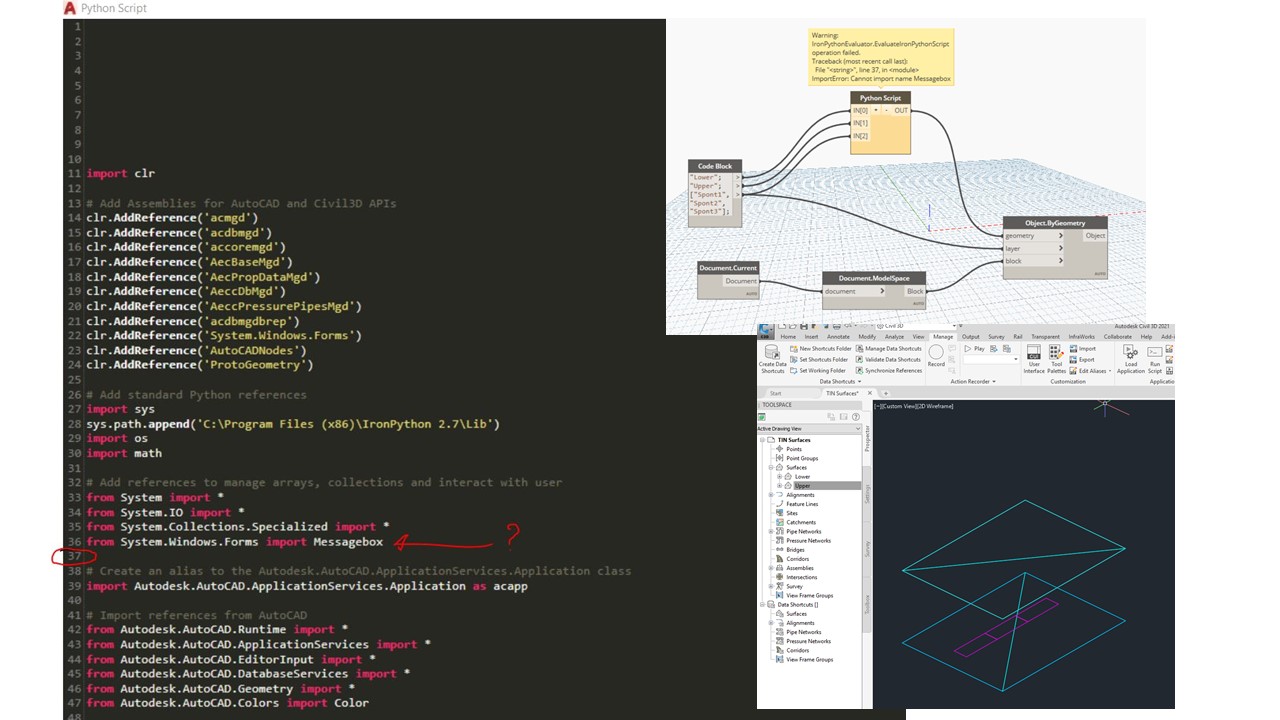This screenshot has width=1280, height=720.
Task: Open the Settings vertical toolspace tab
Action: (x=867, y=495)
